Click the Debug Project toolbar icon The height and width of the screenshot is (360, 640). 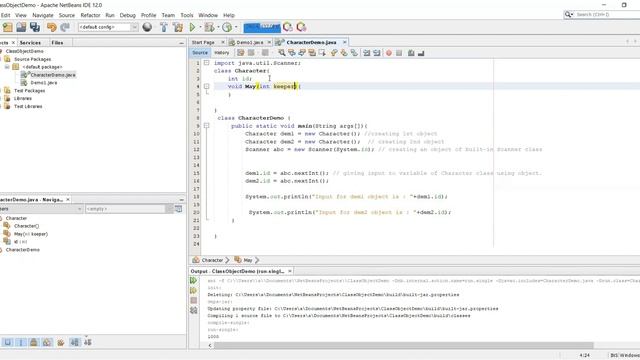click(x=209, y=27)
